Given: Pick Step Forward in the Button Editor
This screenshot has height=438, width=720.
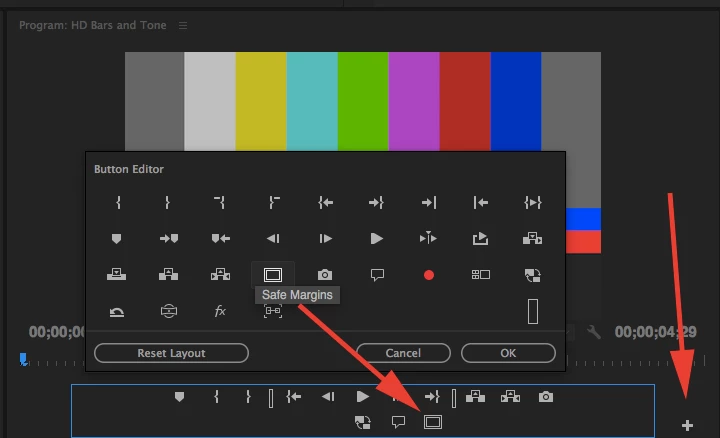Looking at the screenshot, I should (325, 239).
